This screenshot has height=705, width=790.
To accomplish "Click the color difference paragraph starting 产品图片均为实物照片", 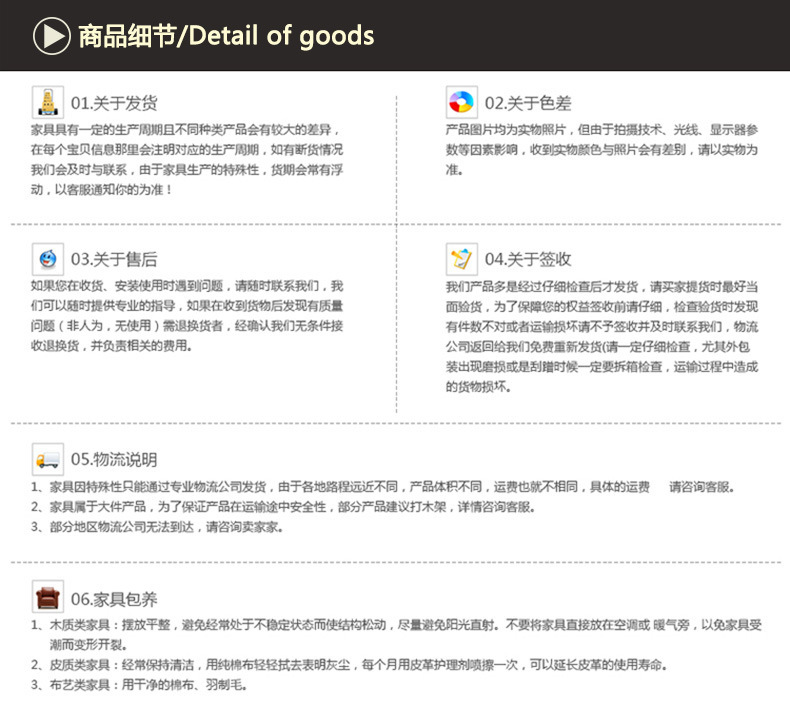I will tap(602, 150).
